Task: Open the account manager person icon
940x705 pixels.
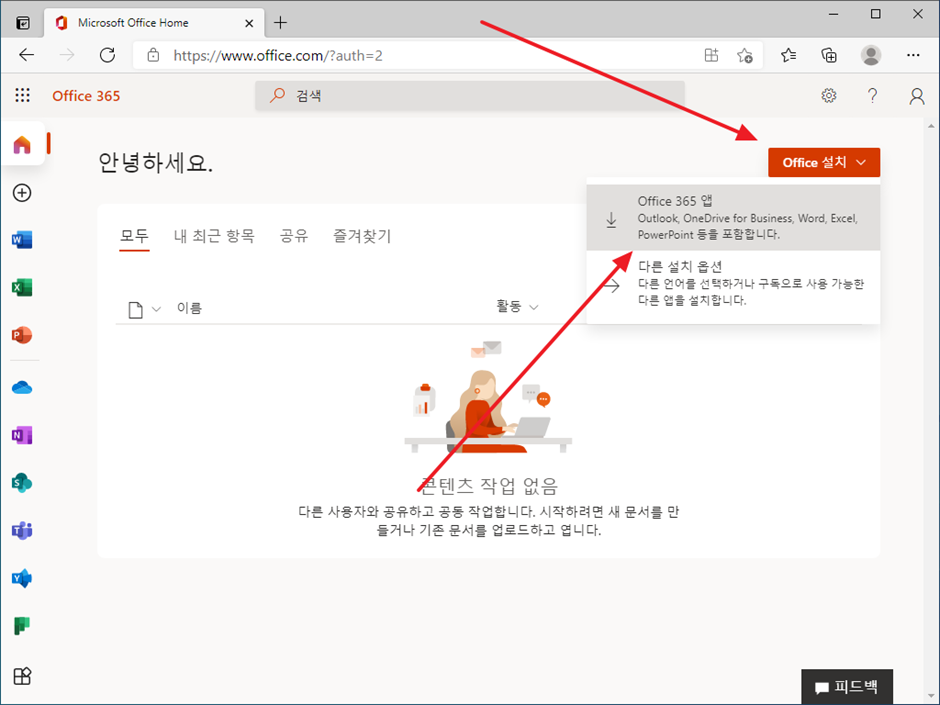Action: coord(917,96)
